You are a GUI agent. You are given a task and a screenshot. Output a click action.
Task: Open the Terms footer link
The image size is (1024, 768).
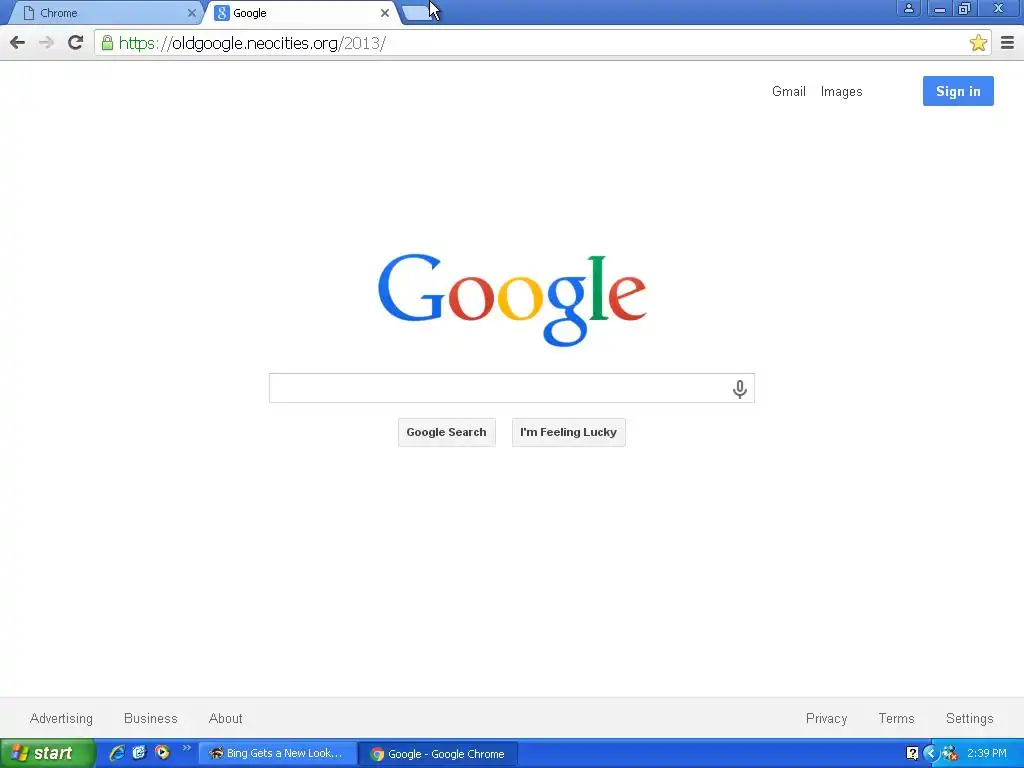pyautogui.click(x=896, y=718)
